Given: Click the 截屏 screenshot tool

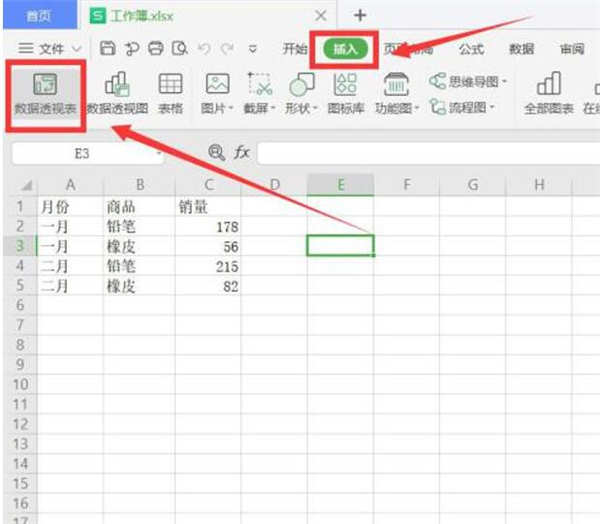Looking at the screenshot, I should 259,94.
